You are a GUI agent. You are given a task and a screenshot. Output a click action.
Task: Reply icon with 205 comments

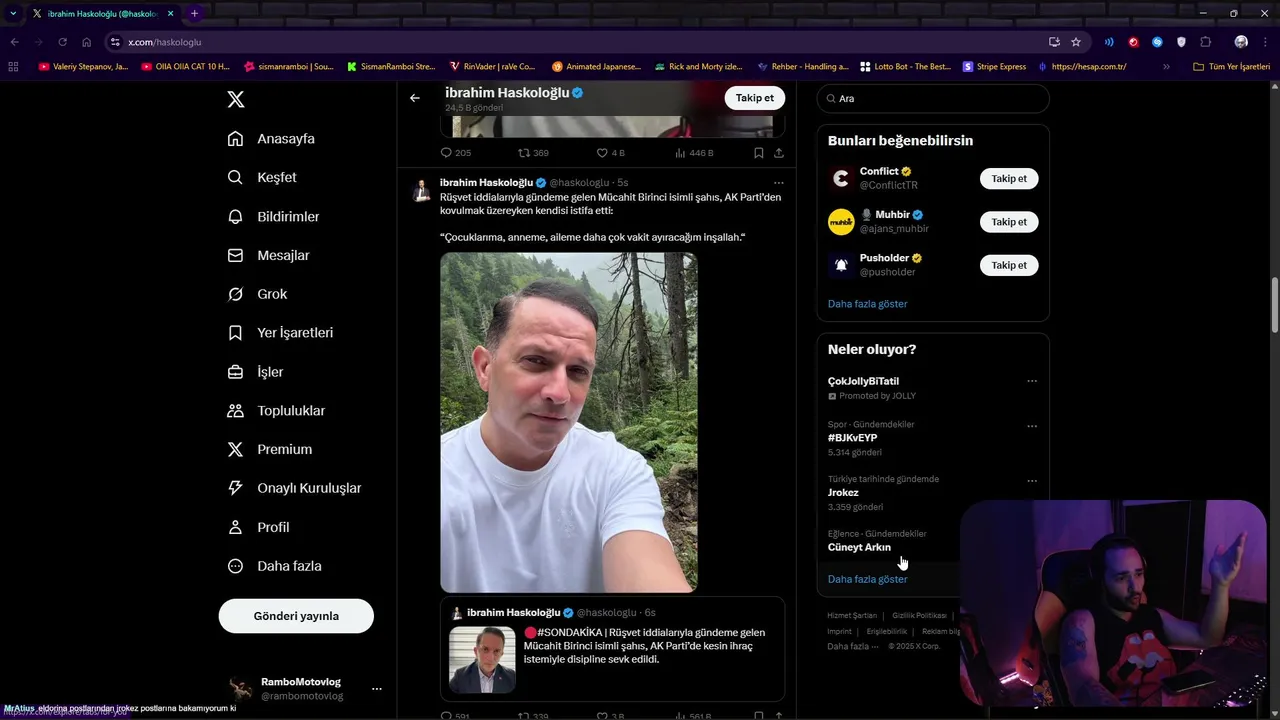[447, 153]
